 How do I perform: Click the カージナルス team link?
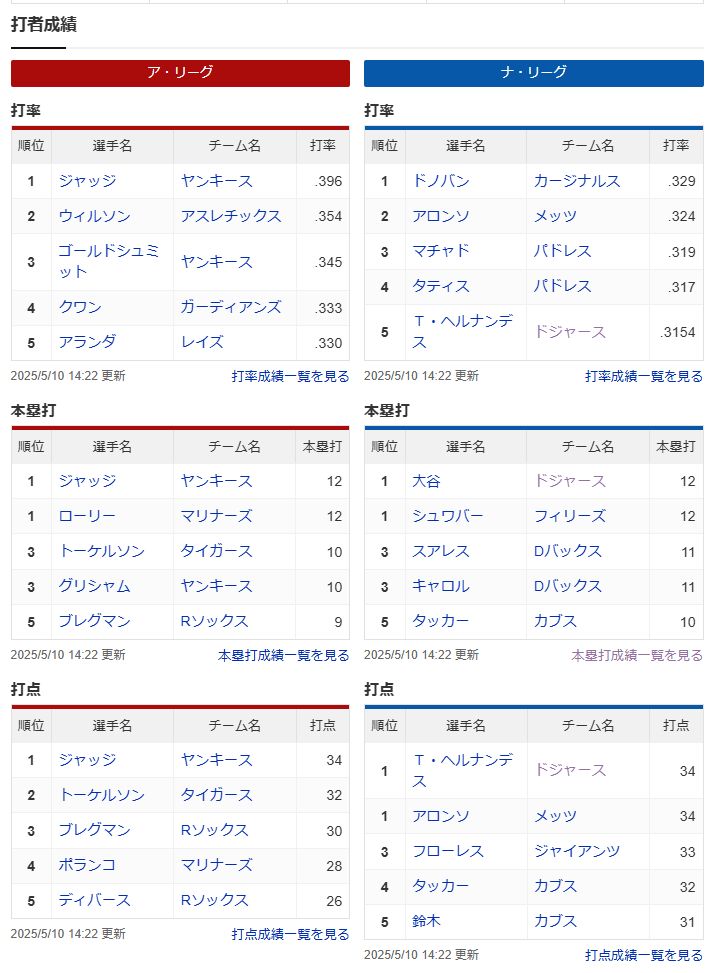(x=577, y=181)
